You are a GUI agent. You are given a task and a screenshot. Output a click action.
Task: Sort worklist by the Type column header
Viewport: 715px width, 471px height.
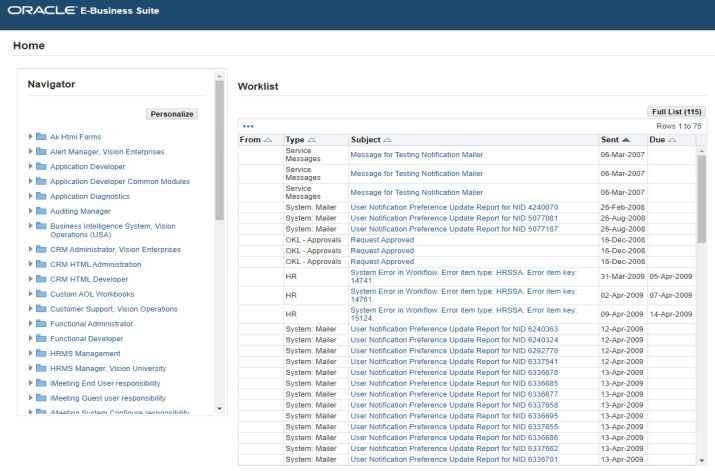tap(294, 140)
